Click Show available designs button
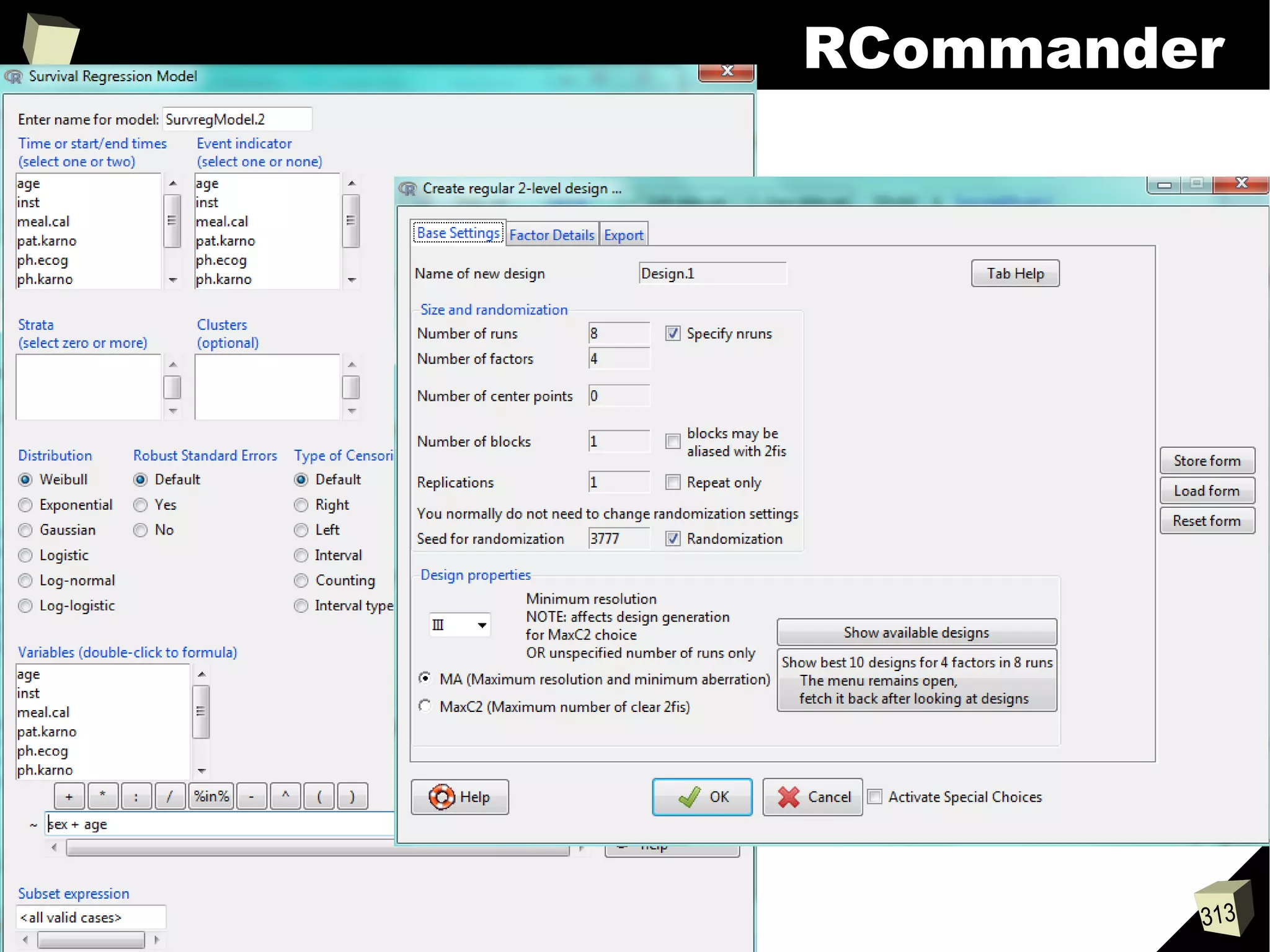Image resolution: width=1270 pixels, height=952 pixels. 917,633
